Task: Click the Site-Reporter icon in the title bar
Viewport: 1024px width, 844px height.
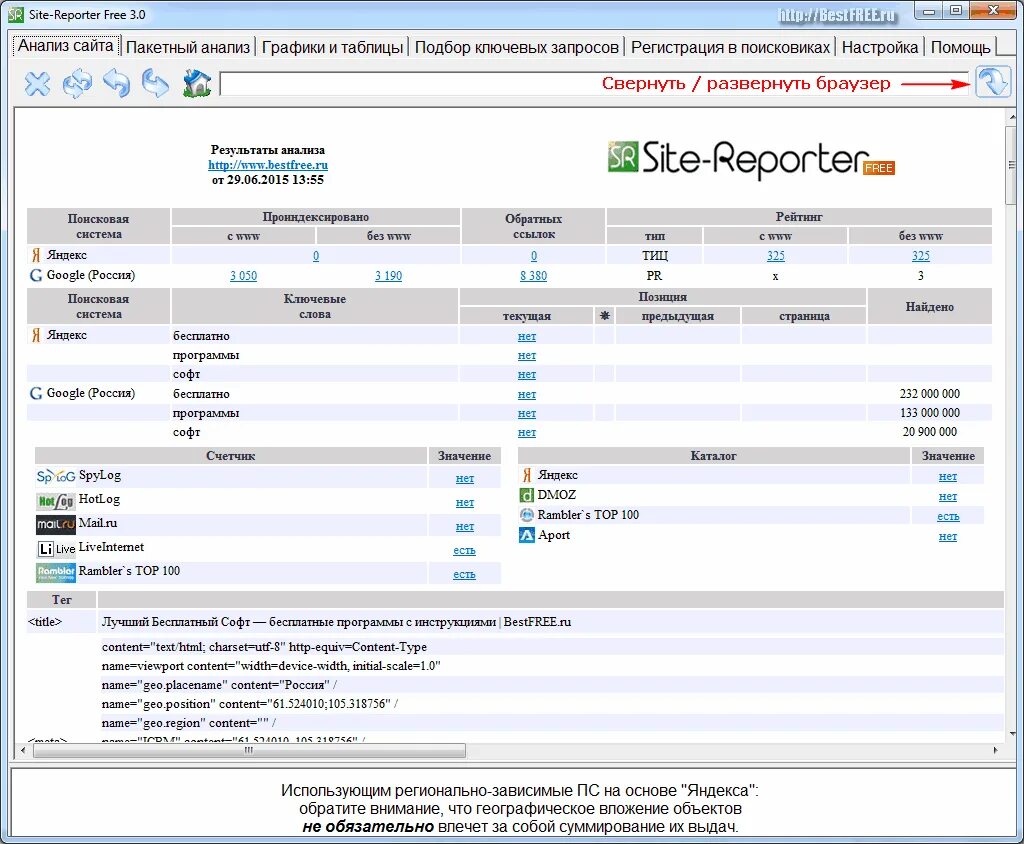Action: click(x=16, y=14)
